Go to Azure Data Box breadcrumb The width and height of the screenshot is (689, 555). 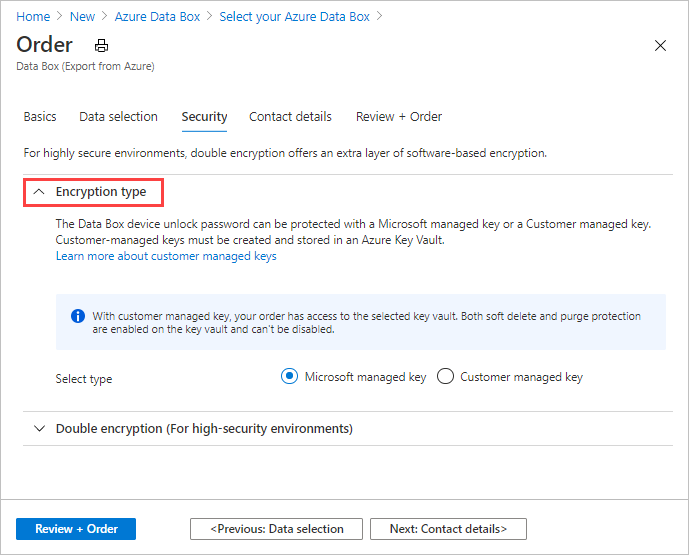[x=157, y=17]
